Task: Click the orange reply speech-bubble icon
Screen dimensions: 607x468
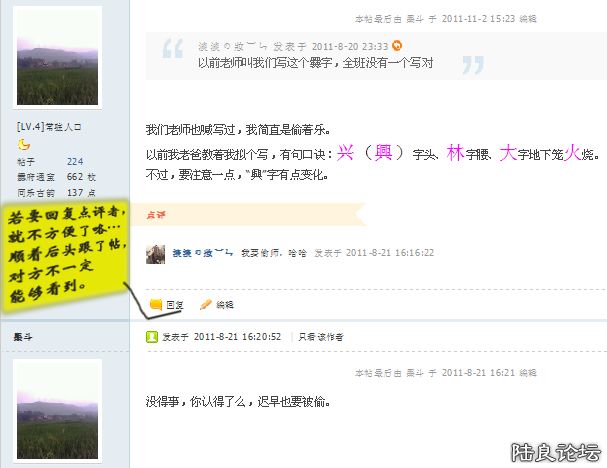Action: (x=156, y=305)
